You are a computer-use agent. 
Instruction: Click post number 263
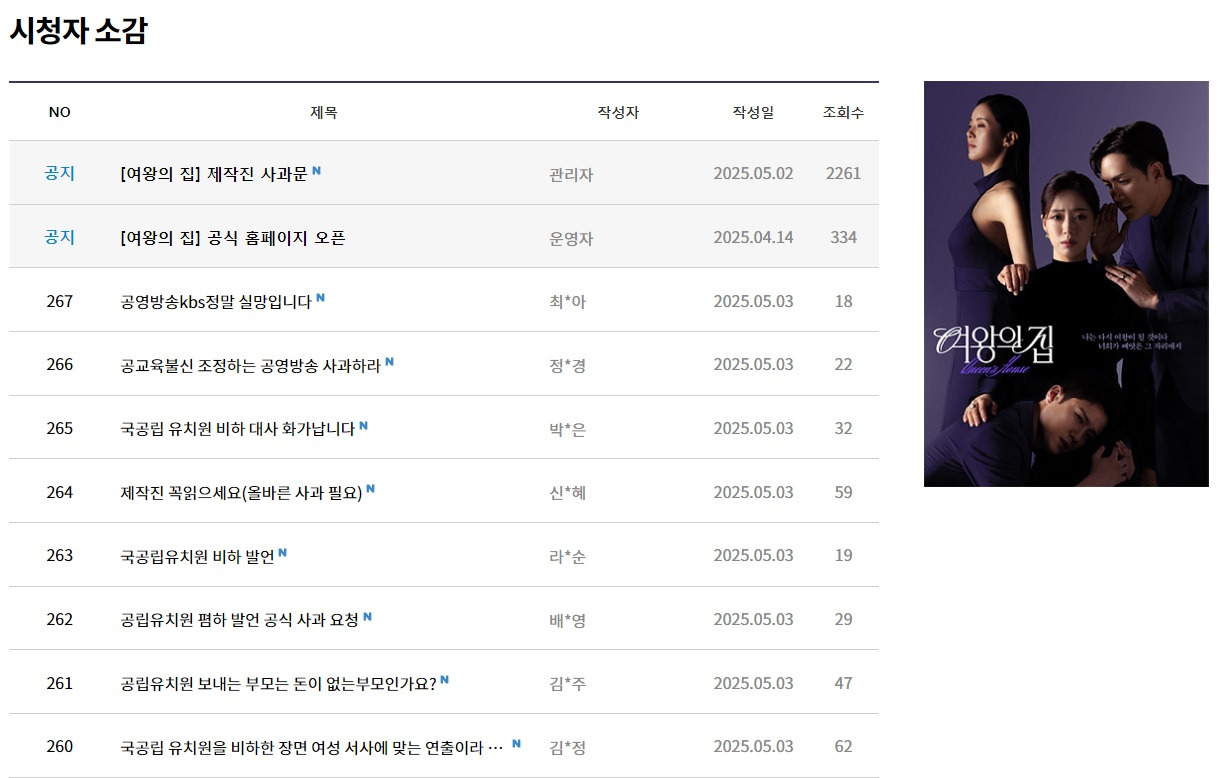pos(60,556)
